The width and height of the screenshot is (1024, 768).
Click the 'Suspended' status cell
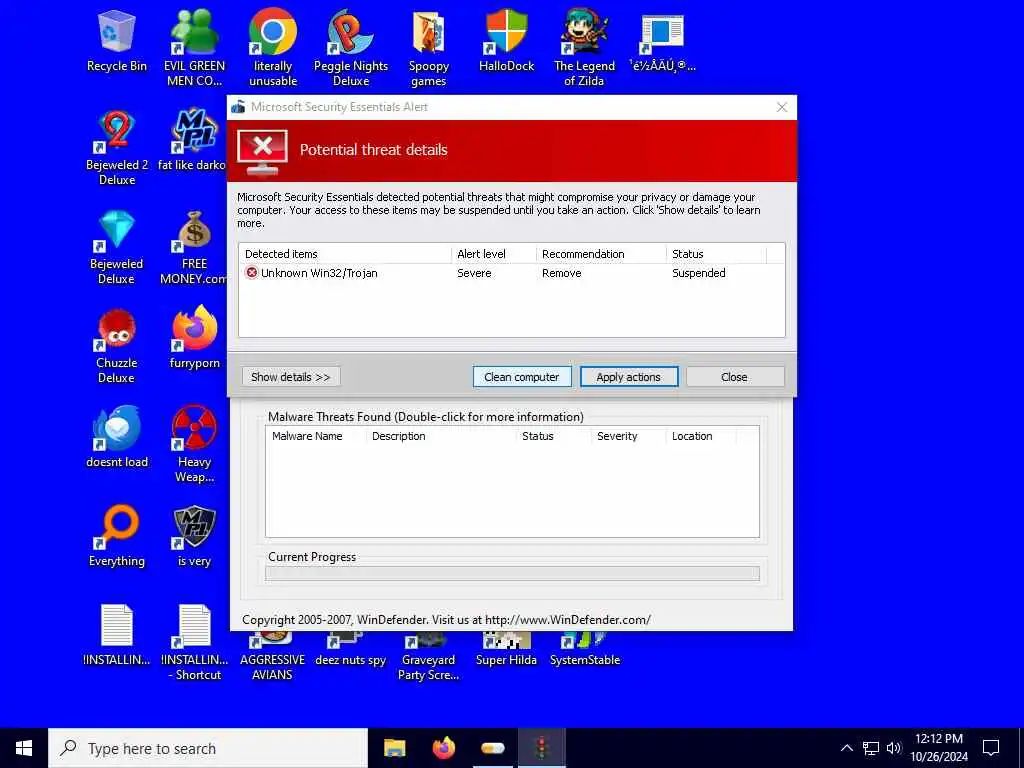point(699,273)
